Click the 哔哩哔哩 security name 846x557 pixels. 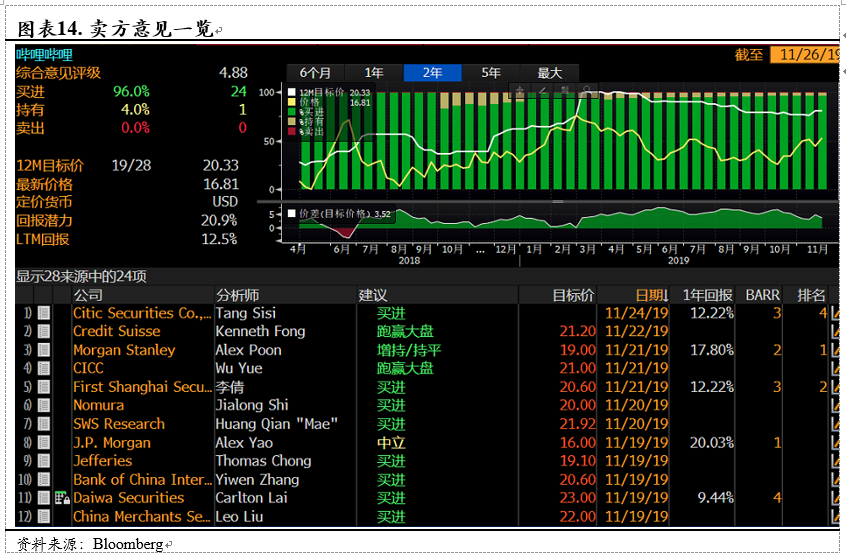(x=44, y=55)
